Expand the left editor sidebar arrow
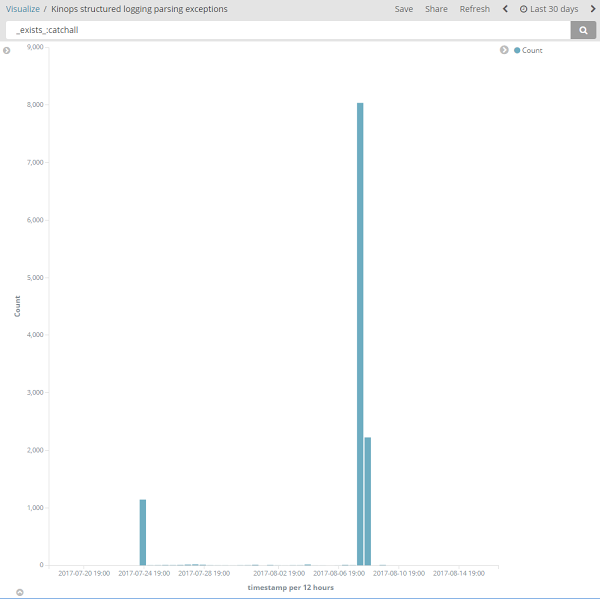This screenshot has width=600, height=599. point(7,50)
